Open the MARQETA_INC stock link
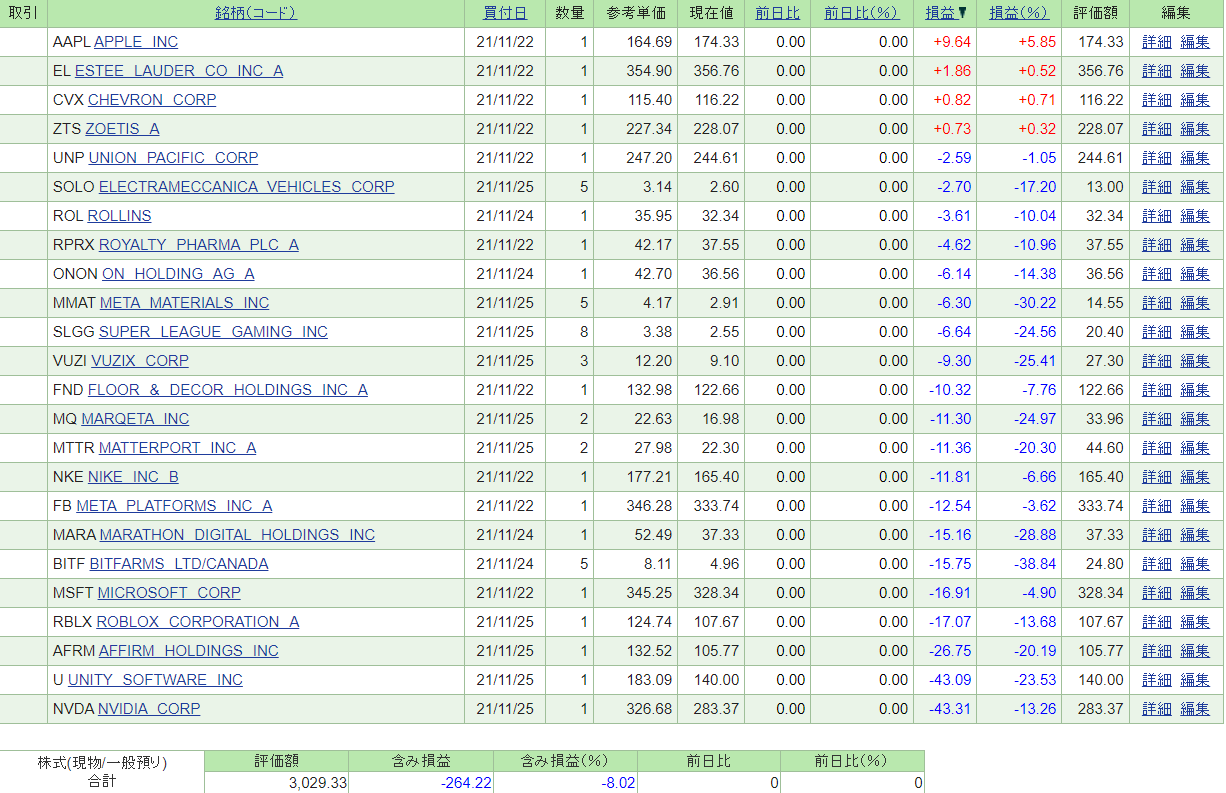The width and height of the screenshot is (1226, 793). (x=135, y=419)
